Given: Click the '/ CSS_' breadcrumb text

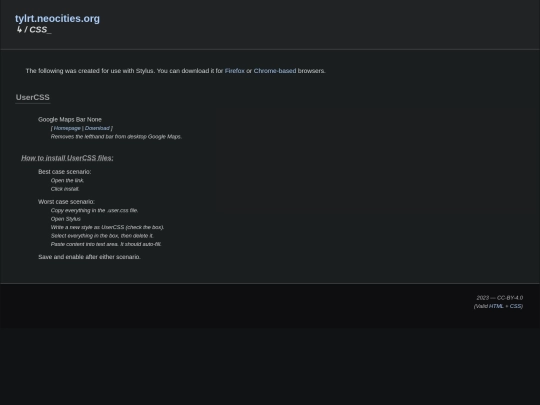Looking at the screenshot, I should click(38, 30).
